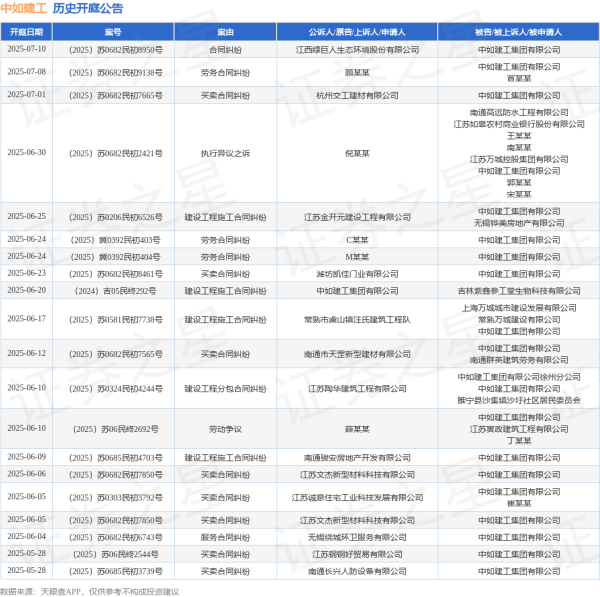Click cause cell 执行异议之诉
This screenshot has width=600, height=597.
tap(225, 153)
